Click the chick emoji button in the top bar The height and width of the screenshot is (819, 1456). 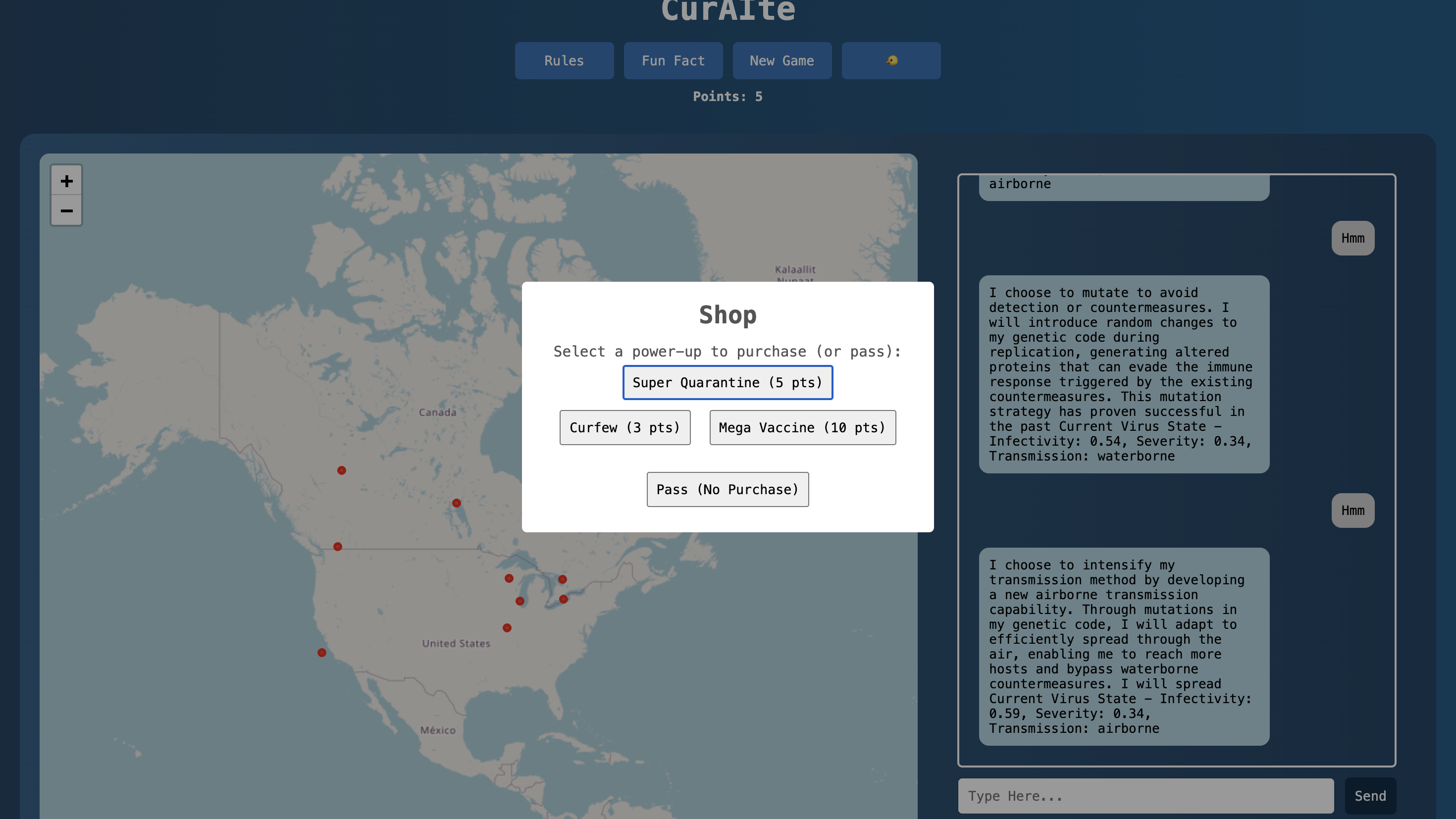click(x=891, y=60)
